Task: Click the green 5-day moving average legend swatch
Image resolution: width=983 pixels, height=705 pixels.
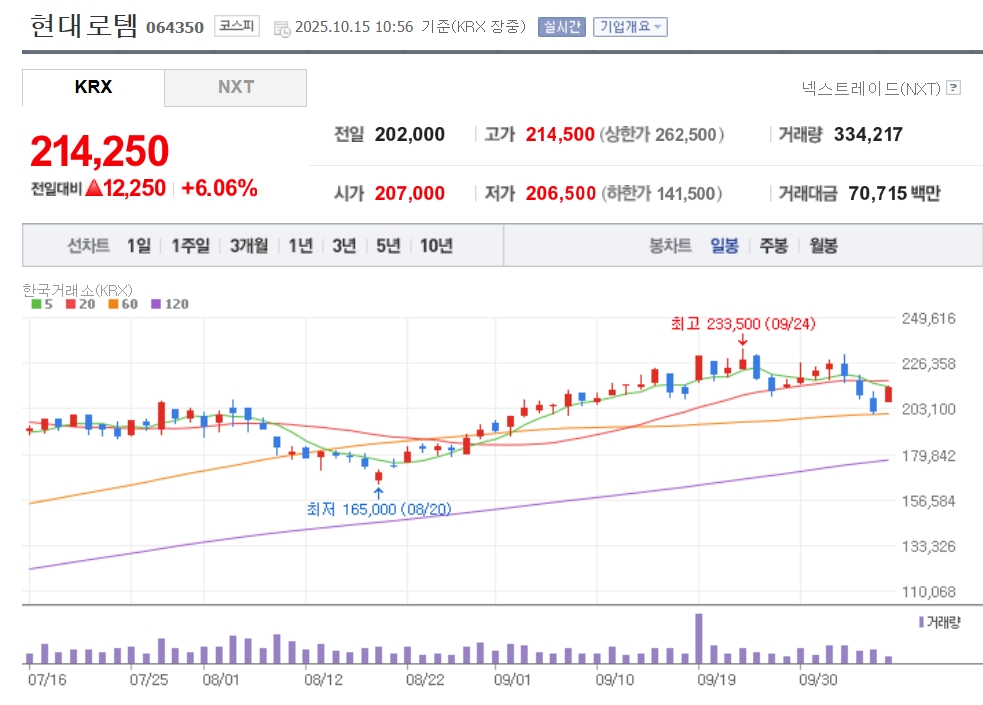Action: (x=36, y=304)
